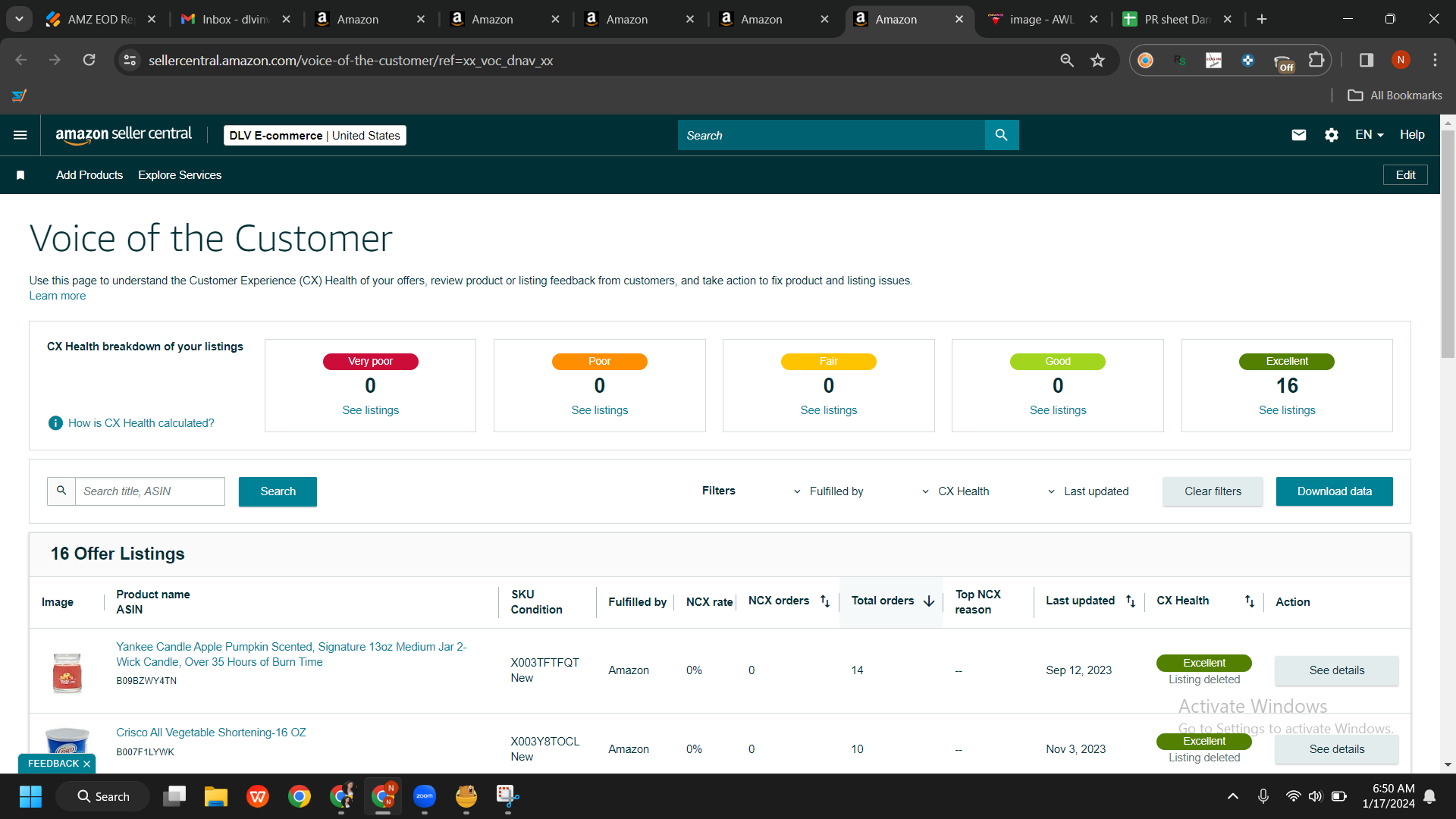
Task: Show hidden system tray icons
Action: coord(1233,796)
